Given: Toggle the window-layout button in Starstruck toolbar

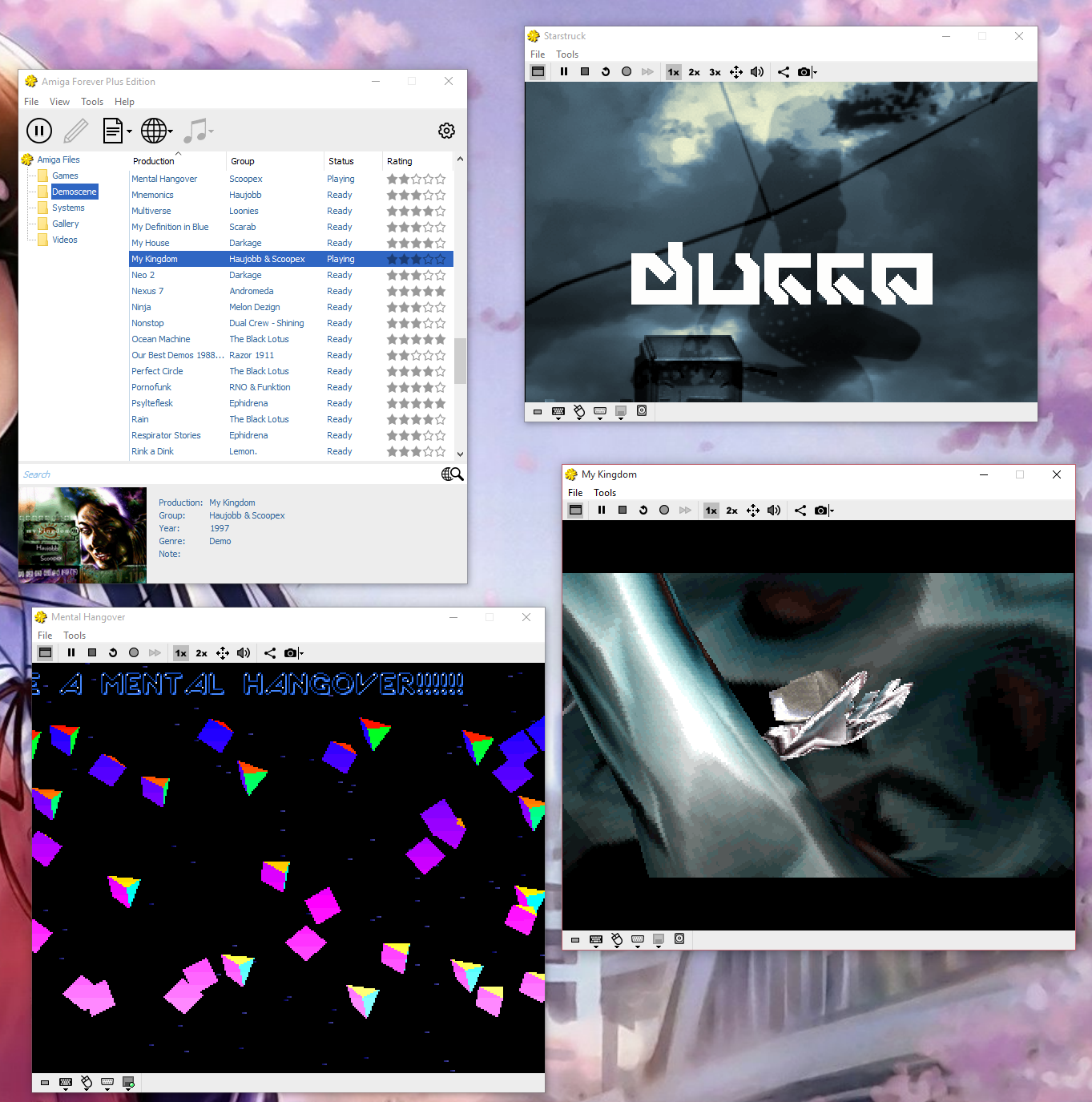Looking at the screenshot, I should (538, 71).
